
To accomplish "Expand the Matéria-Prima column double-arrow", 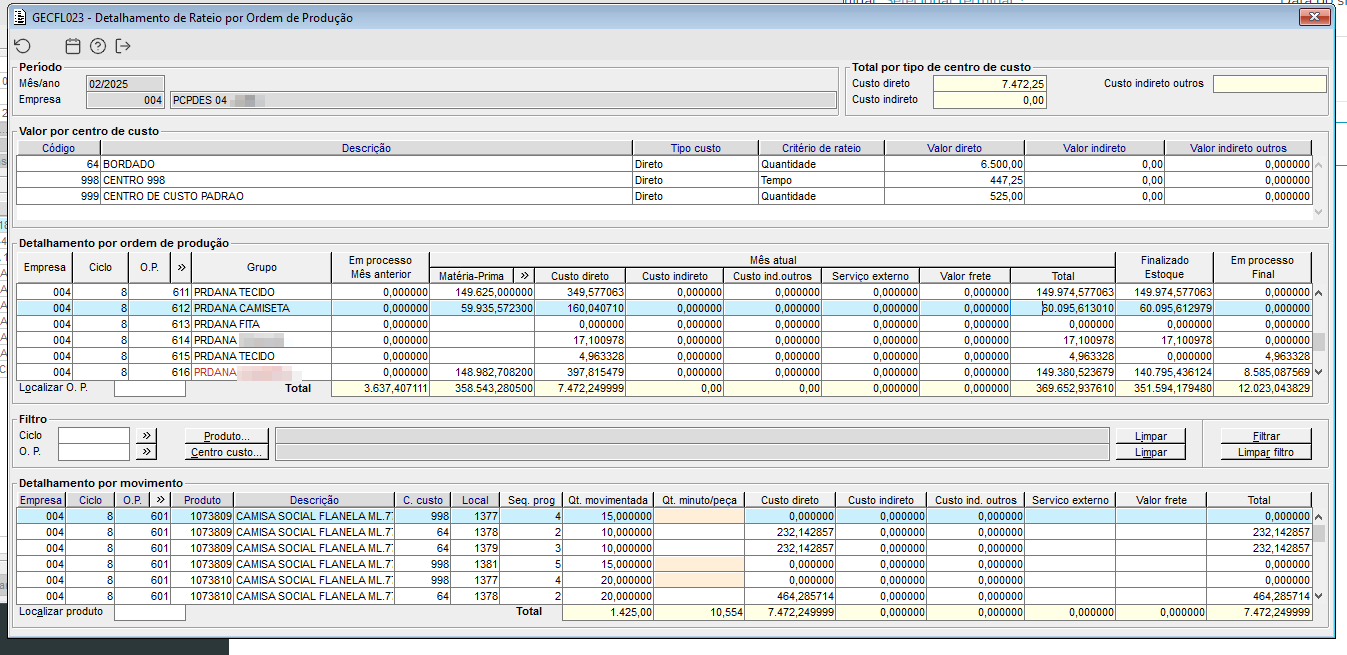I will (524, 276).
